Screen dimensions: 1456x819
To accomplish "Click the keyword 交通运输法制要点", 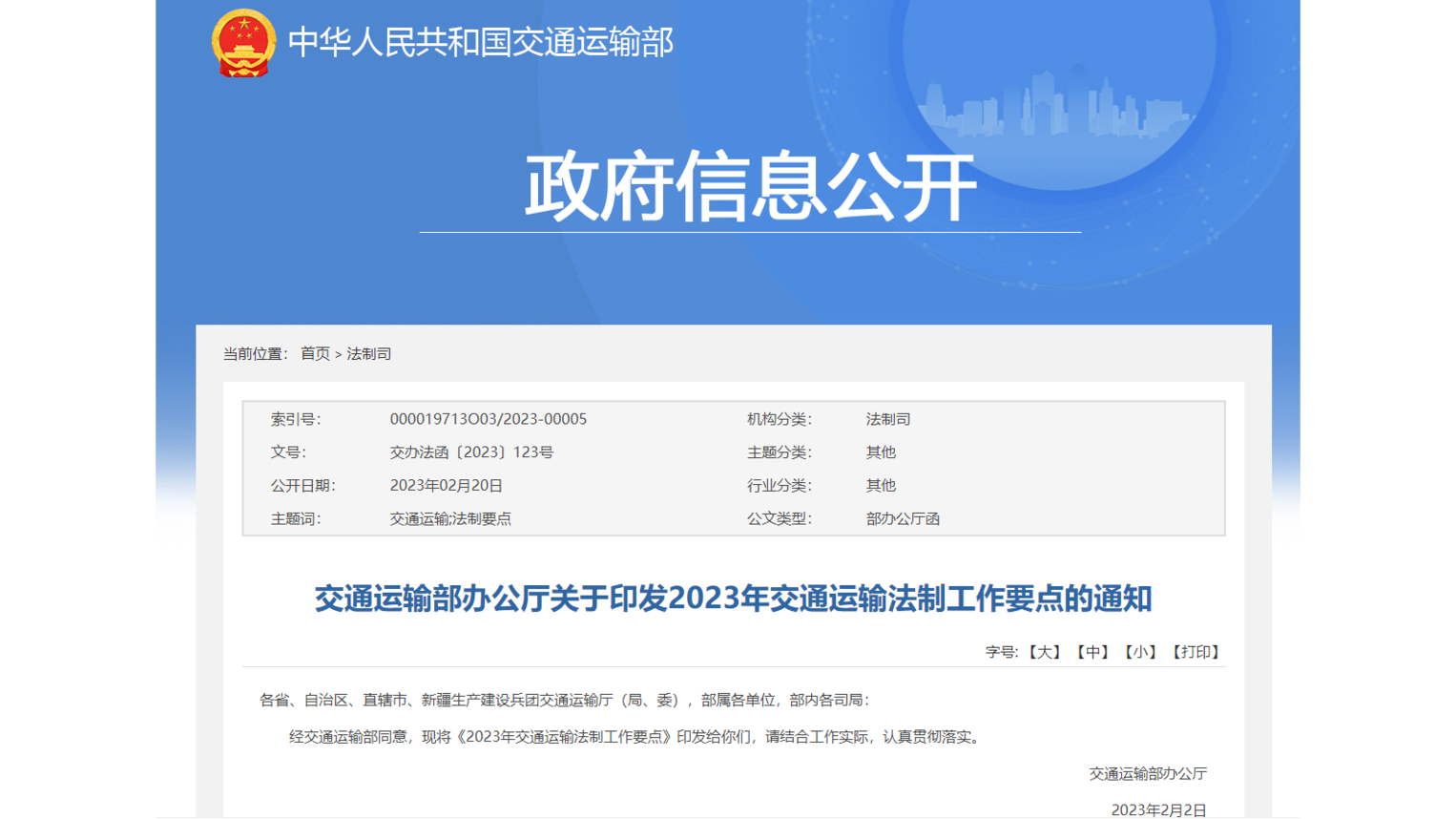I will pyautogui.click(x=450, y=519).
